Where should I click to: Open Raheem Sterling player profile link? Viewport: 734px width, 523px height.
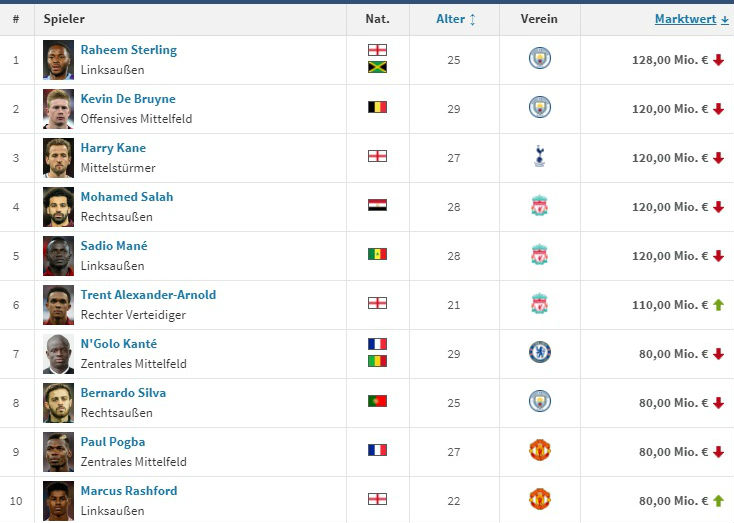coord(129,50)
